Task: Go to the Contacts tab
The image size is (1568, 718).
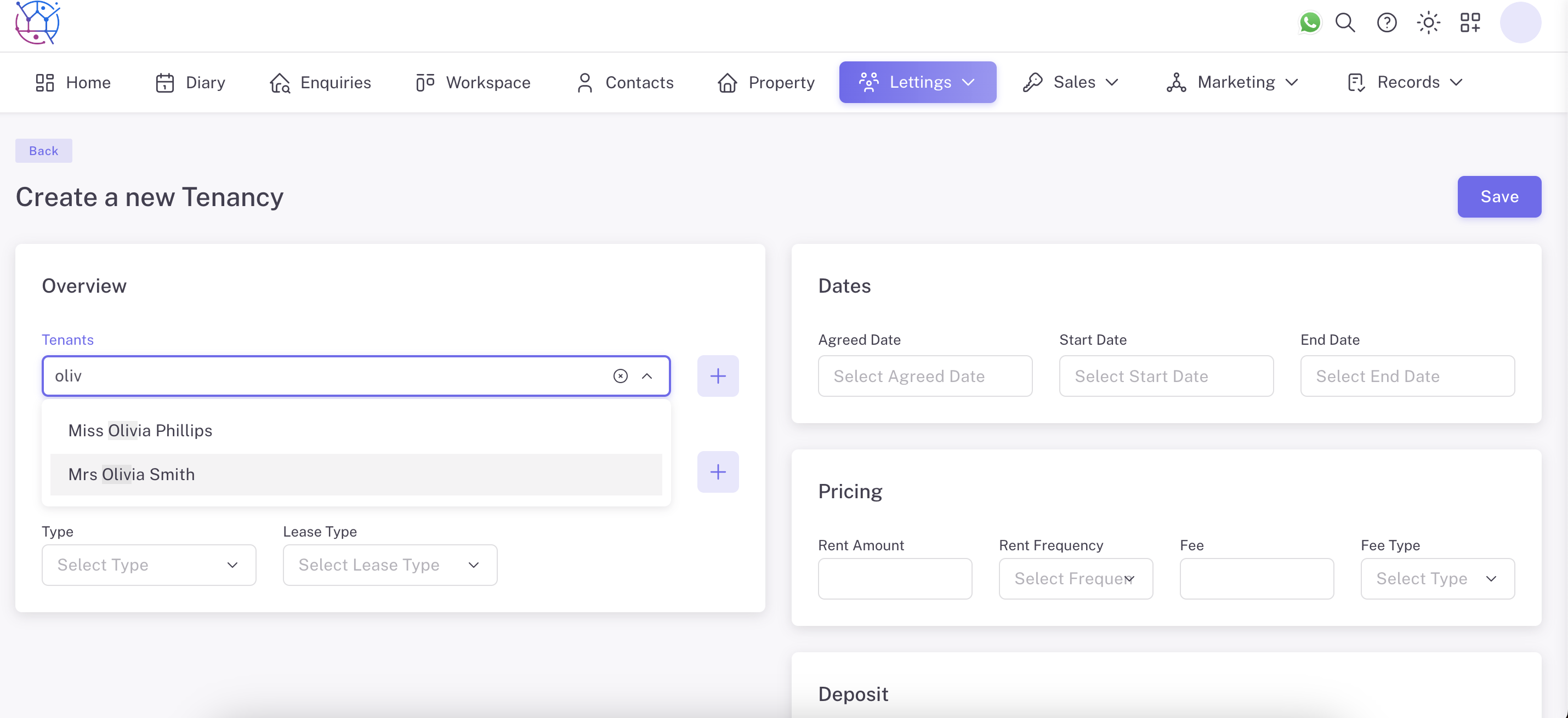Action: [x=625, y=82]
